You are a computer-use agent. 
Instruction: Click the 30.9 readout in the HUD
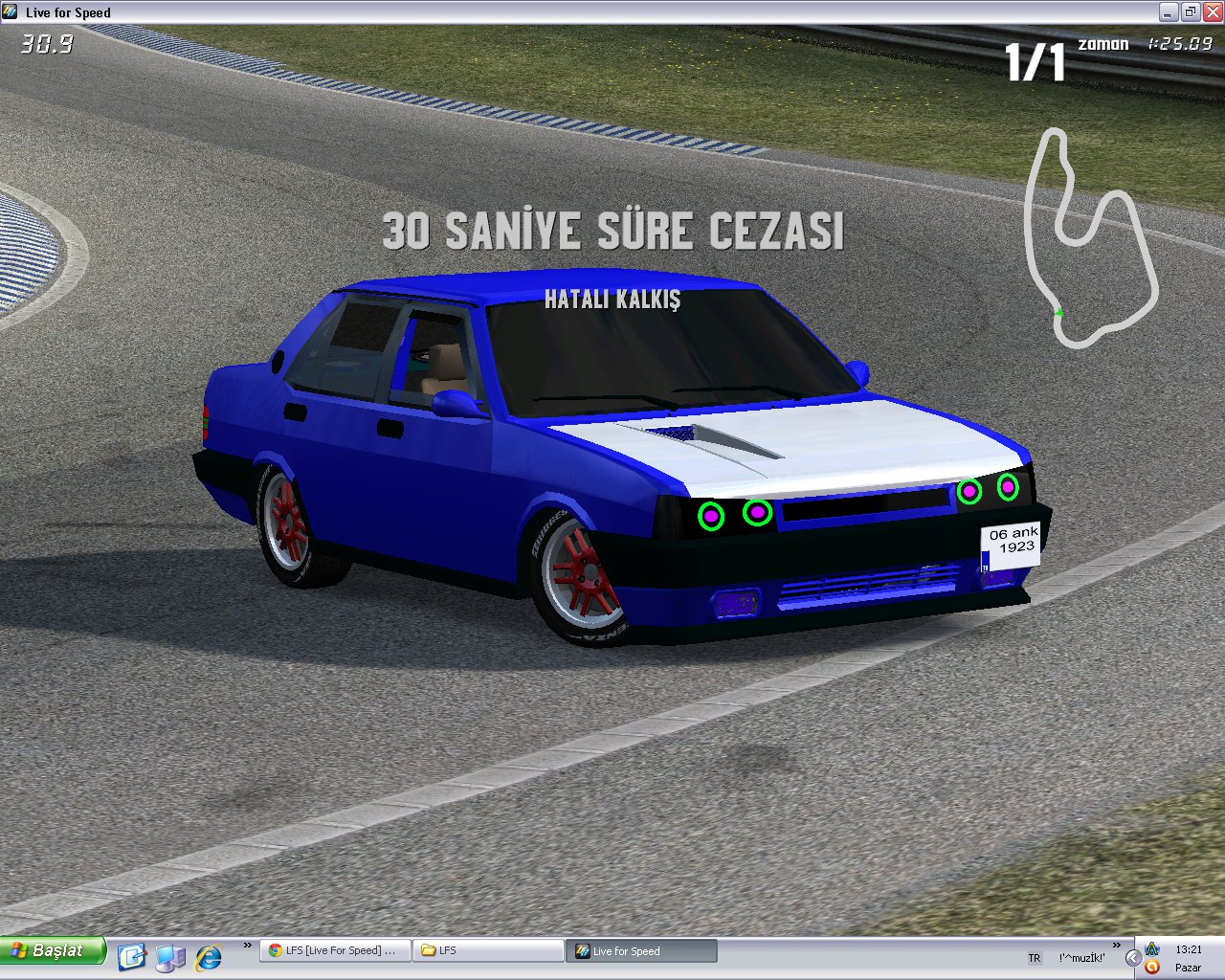[x=47, y=43]
